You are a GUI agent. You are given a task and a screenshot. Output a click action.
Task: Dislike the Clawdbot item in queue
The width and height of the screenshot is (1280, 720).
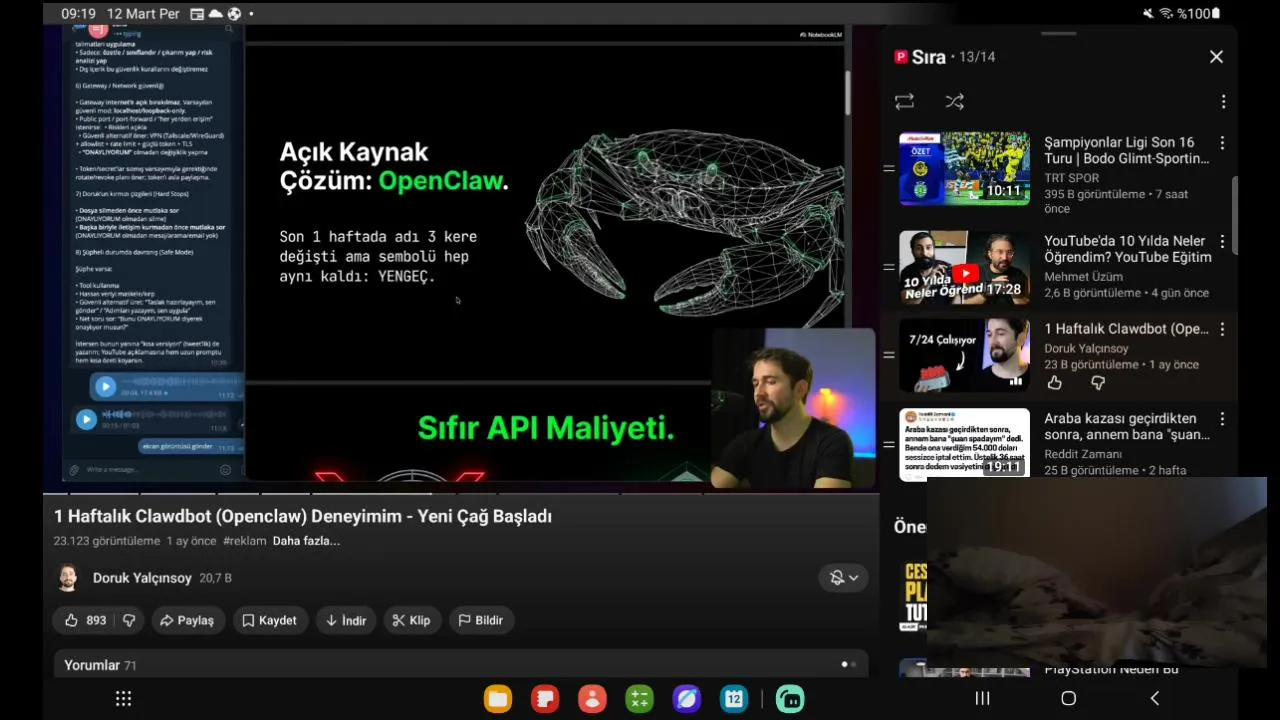point(1097,383)
